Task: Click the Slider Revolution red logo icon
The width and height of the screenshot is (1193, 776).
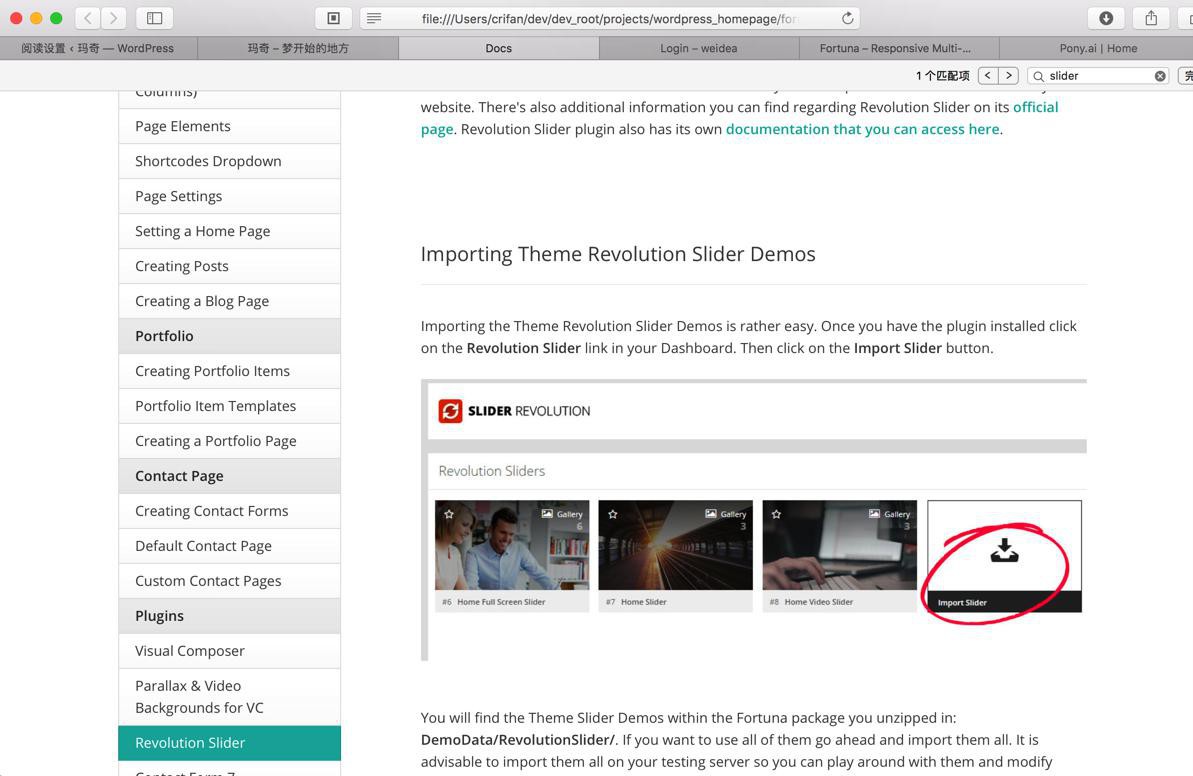Action: click(450, 411)
